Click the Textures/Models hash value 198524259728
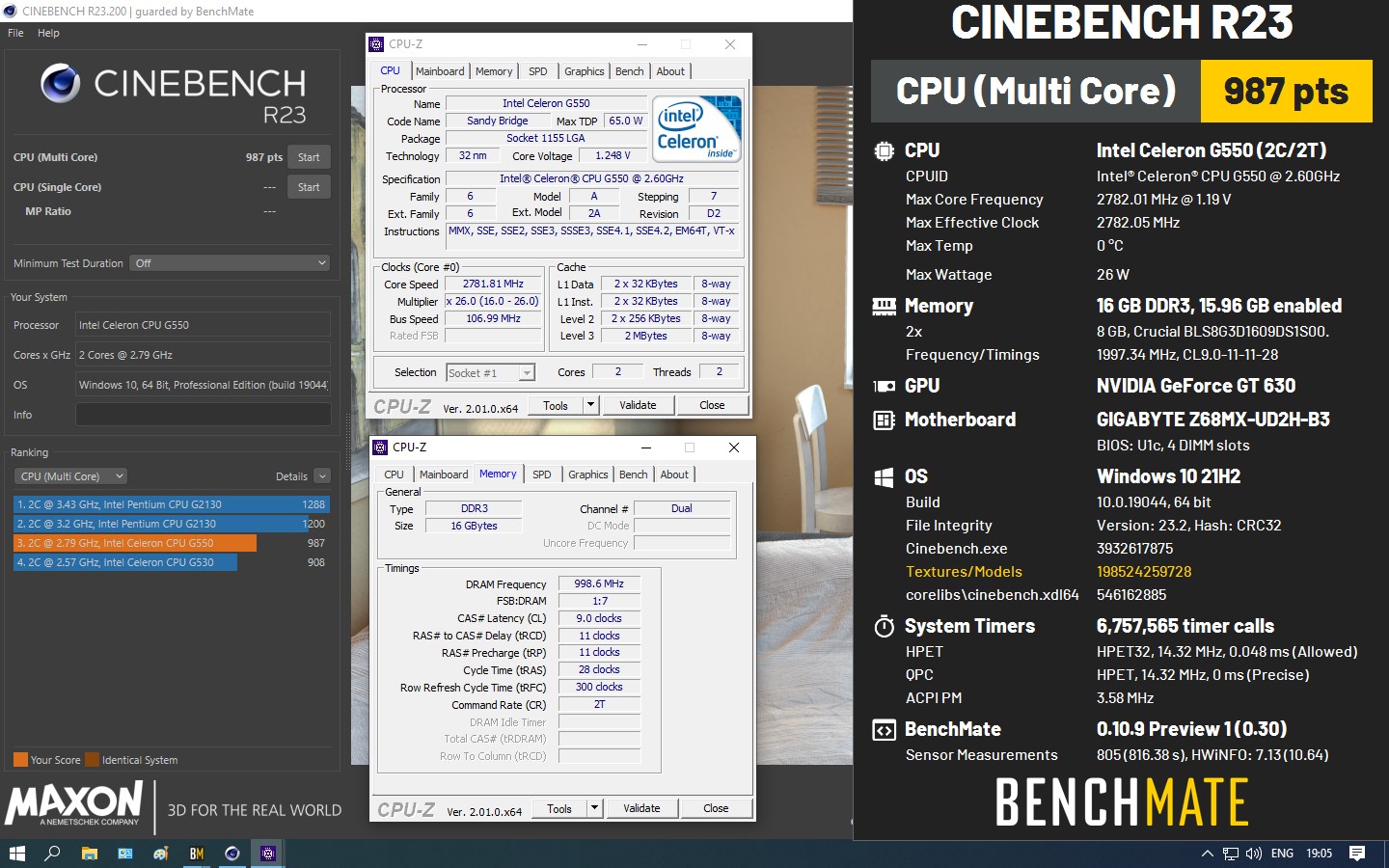 pyautogui.click(x=1144, y=572)
